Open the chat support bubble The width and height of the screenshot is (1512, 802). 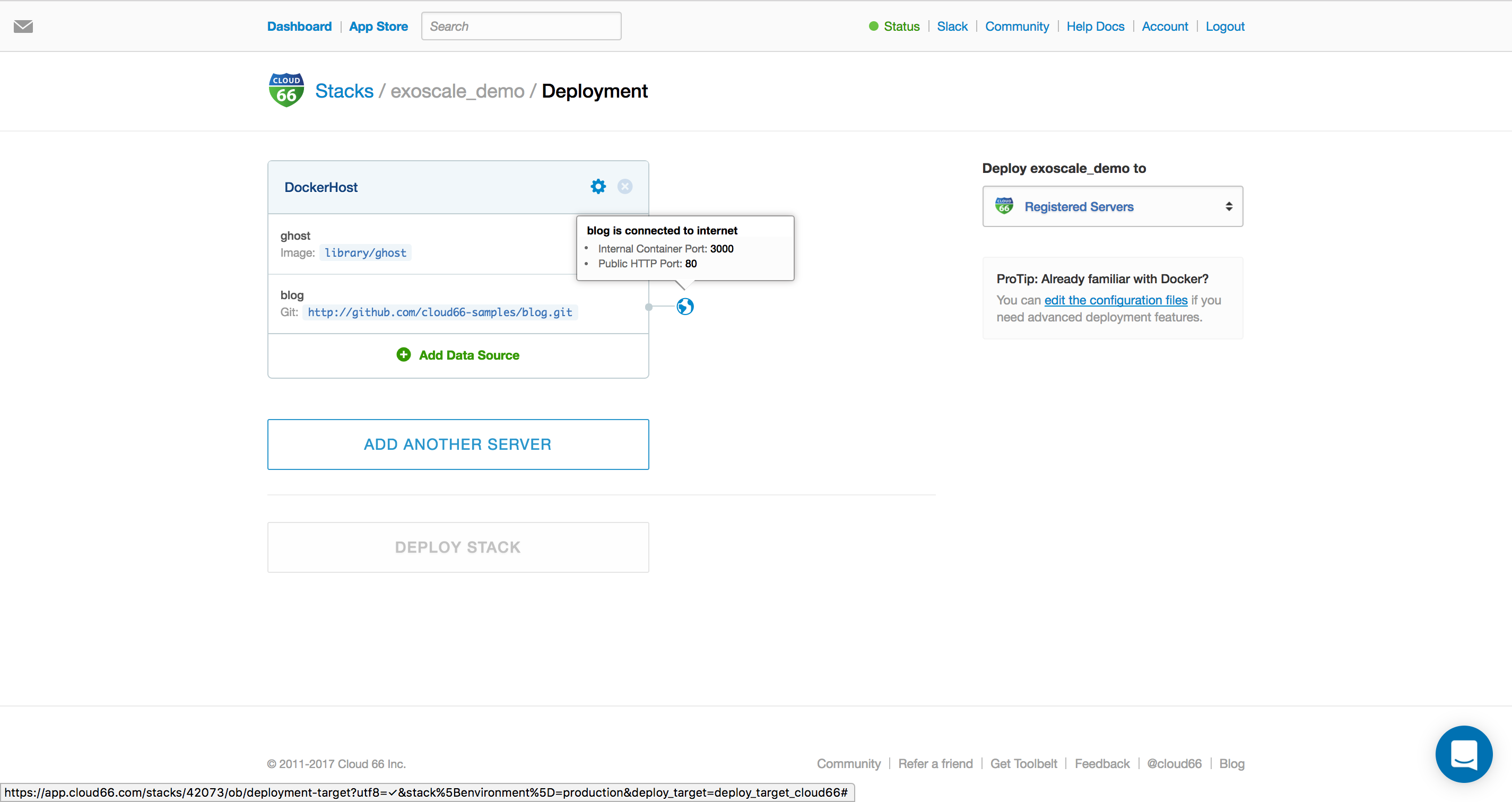click(1463, 754)
